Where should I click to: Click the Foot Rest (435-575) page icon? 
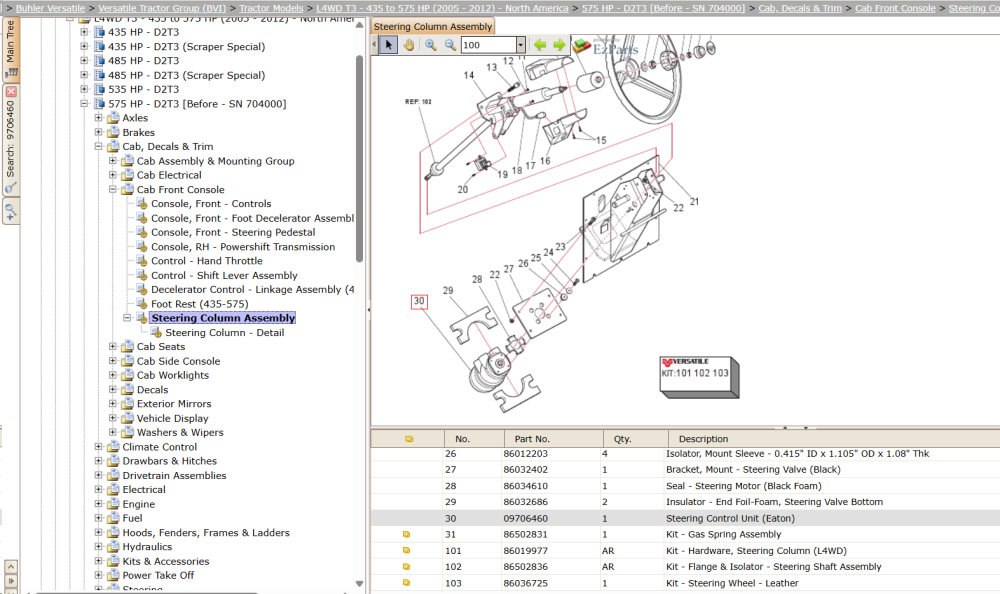coord(142,304)
